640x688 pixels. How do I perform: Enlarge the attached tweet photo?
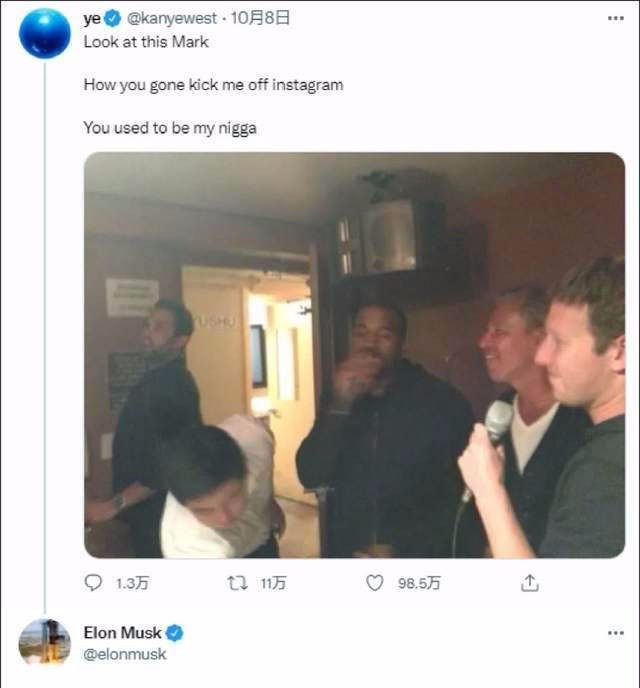(354, 355)
